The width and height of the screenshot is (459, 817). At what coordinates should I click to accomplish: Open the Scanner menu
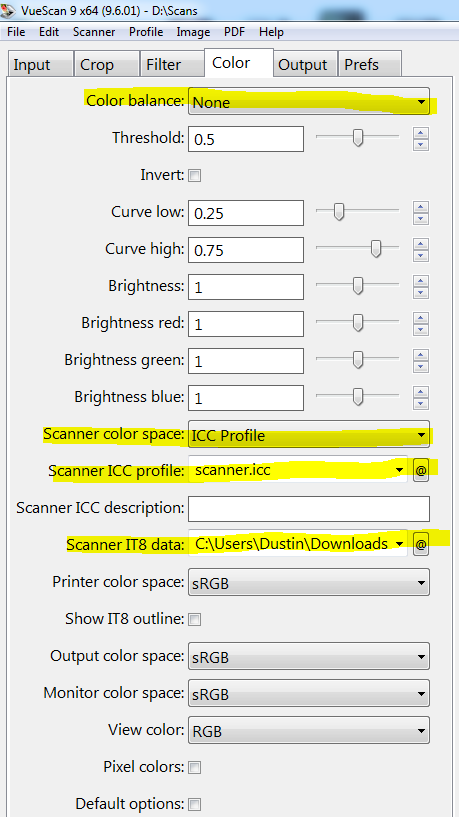tap(94, 32)
